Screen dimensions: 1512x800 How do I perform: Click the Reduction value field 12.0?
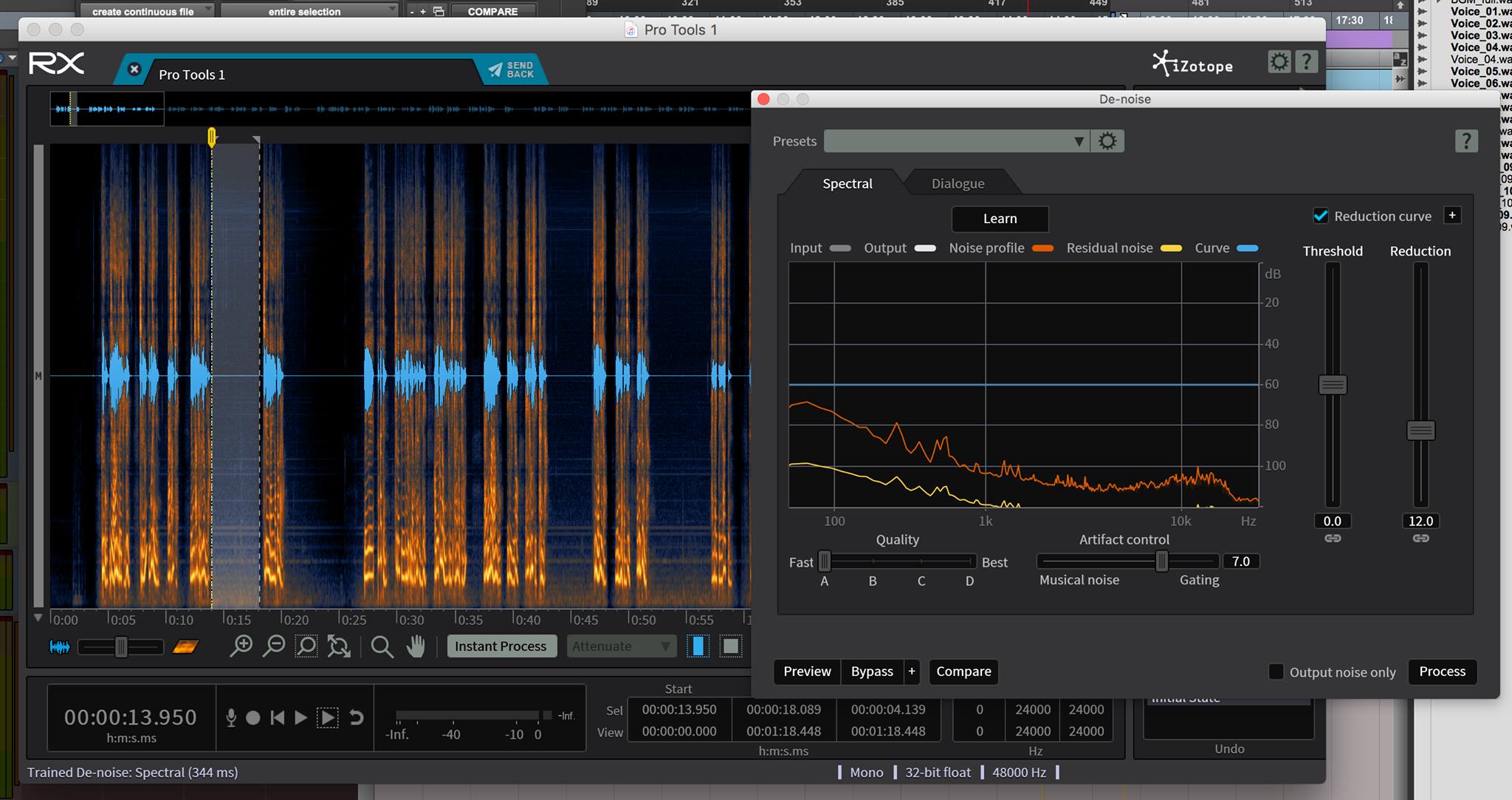1420,521
